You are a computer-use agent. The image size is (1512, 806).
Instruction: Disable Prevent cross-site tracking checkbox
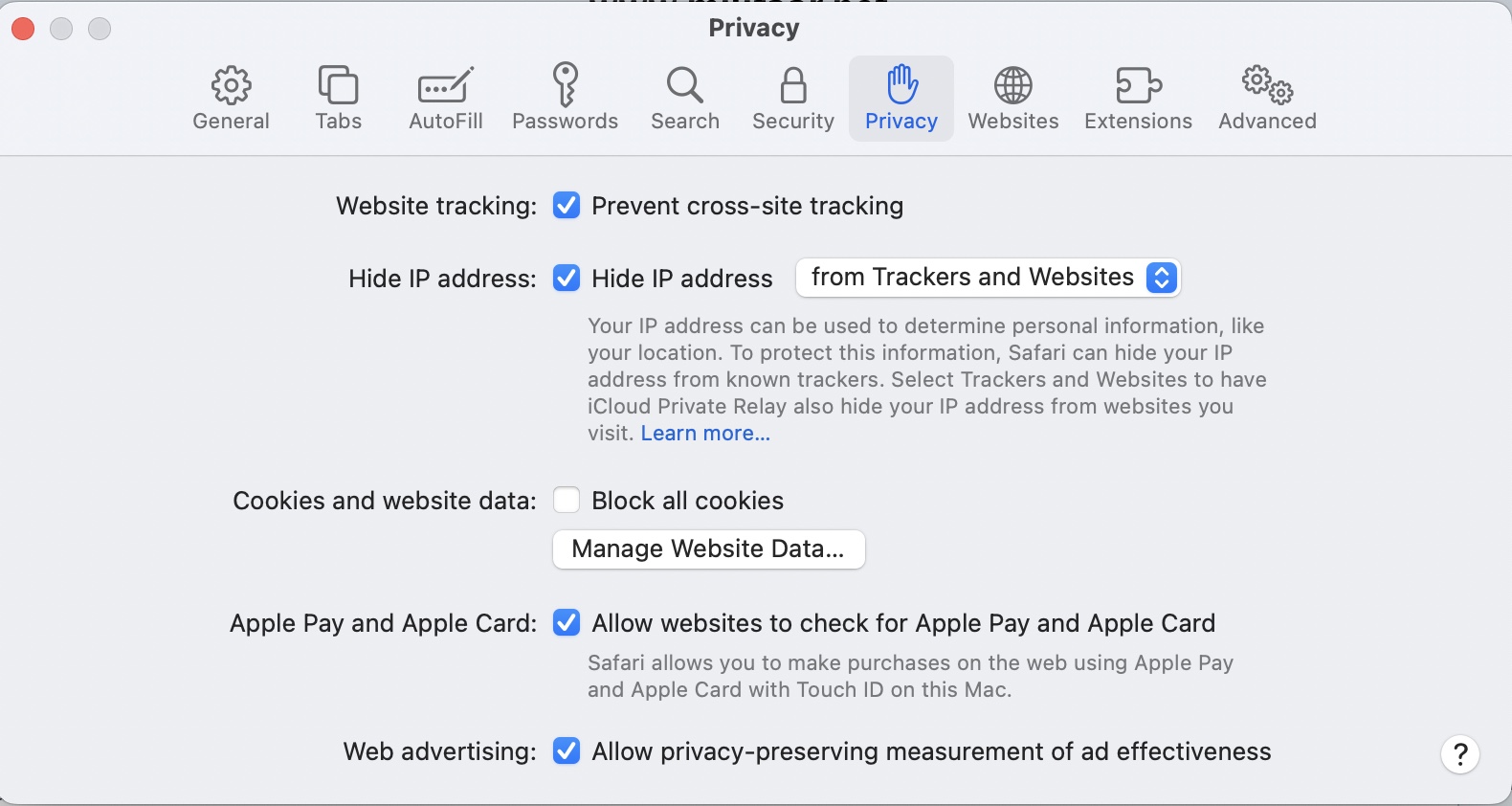567,206
